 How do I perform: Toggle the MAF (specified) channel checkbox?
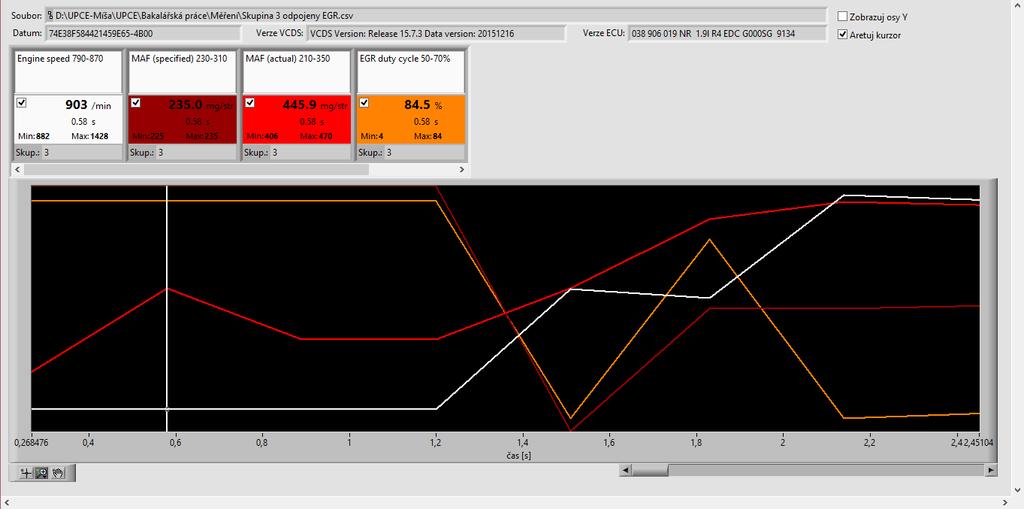point(136,103)
